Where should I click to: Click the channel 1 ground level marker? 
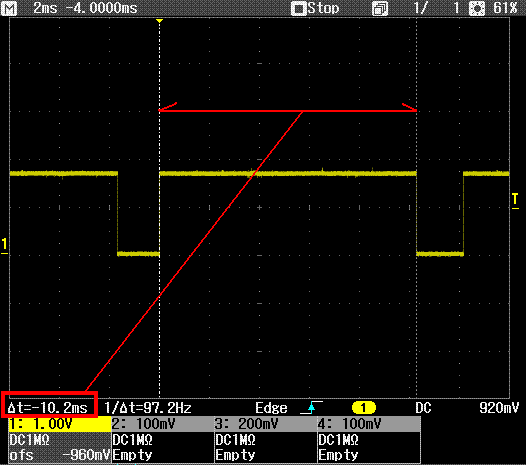4,246
